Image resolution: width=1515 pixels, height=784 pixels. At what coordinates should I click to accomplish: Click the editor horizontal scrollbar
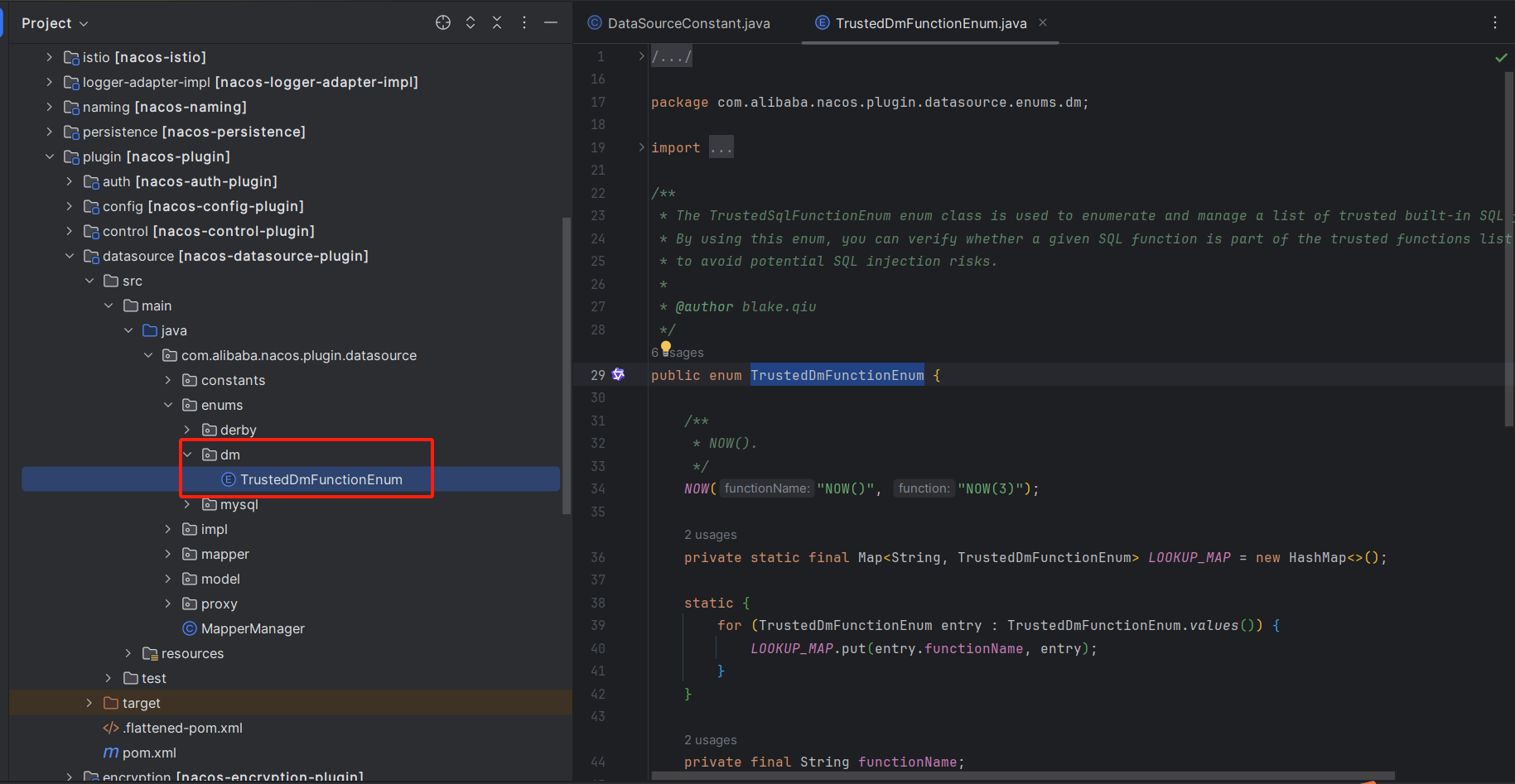coord(1023,777)
